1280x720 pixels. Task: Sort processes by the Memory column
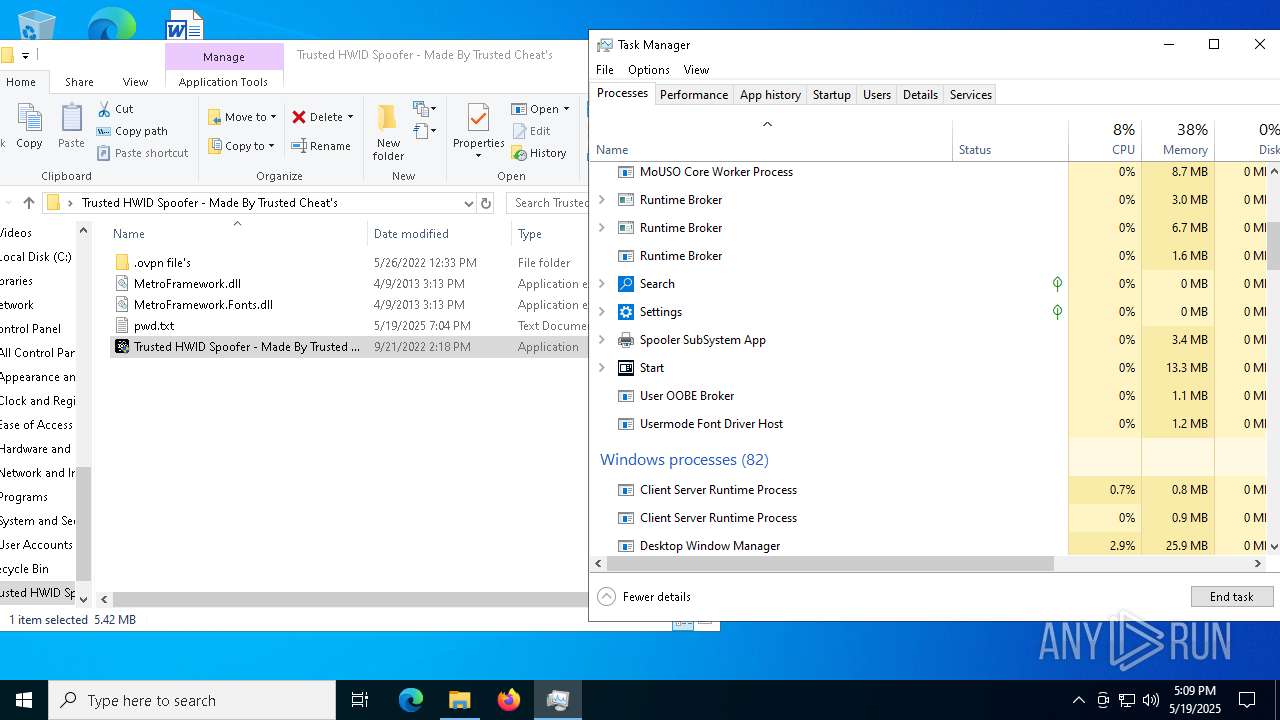[1178, 139]
